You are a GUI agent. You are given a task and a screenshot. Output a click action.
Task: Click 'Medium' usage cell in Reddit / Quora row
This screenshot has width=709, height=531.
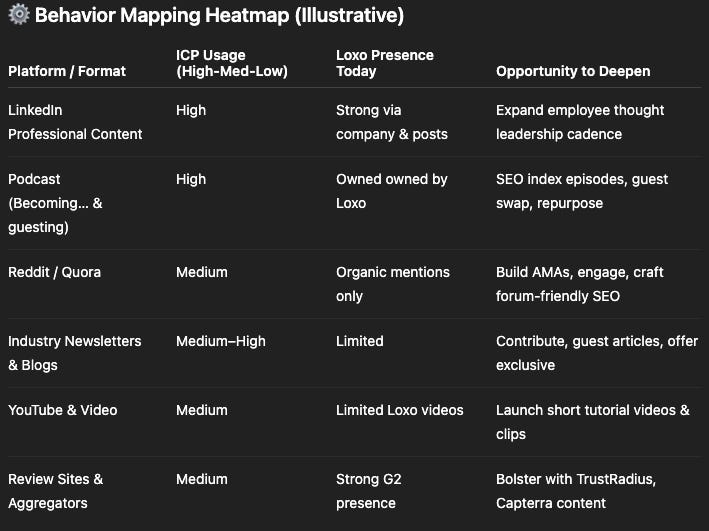[x=202, y=272]
